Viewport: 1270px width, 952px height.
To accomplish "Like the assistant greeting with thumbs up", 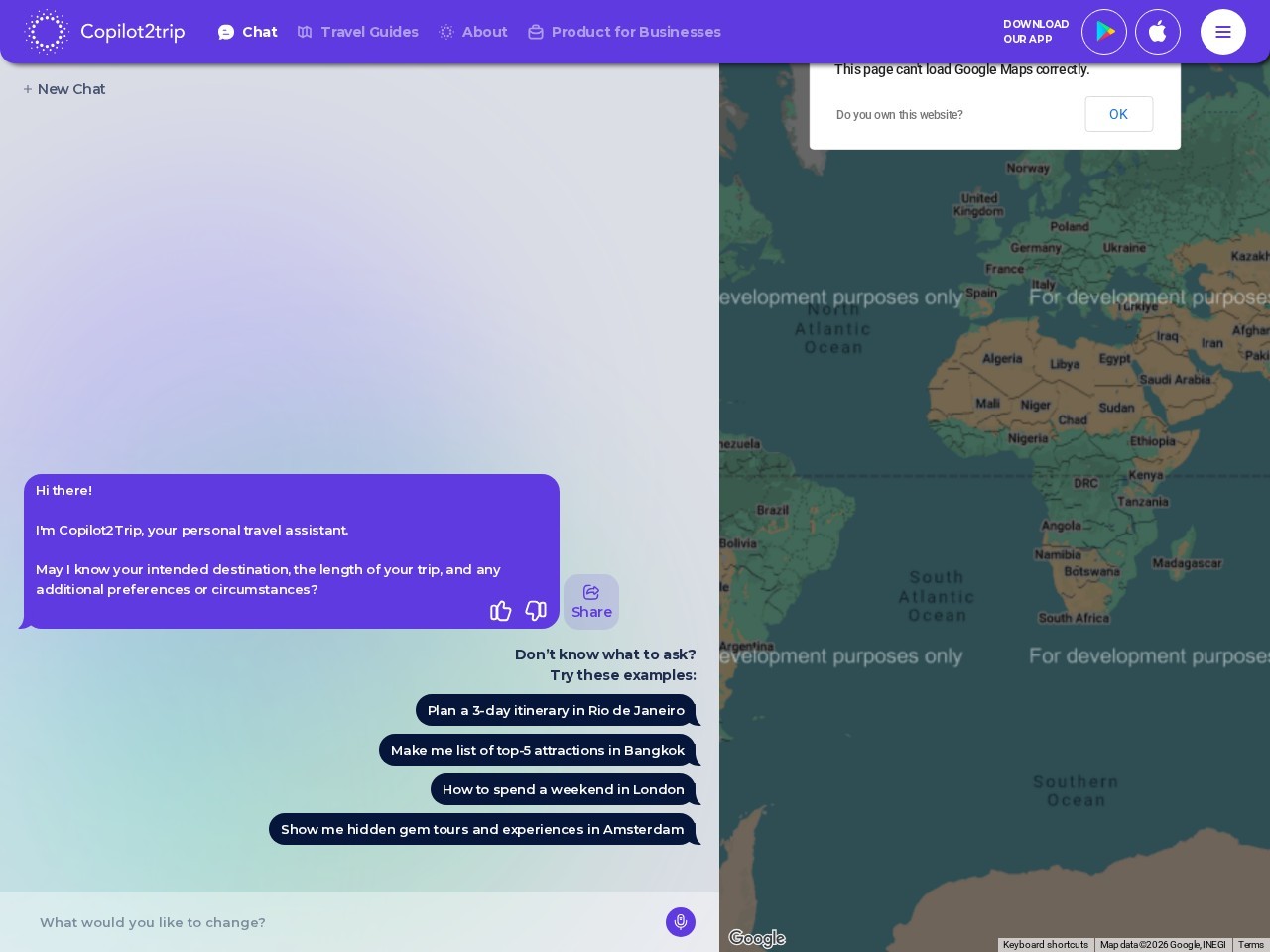I will tap(501, 611).
